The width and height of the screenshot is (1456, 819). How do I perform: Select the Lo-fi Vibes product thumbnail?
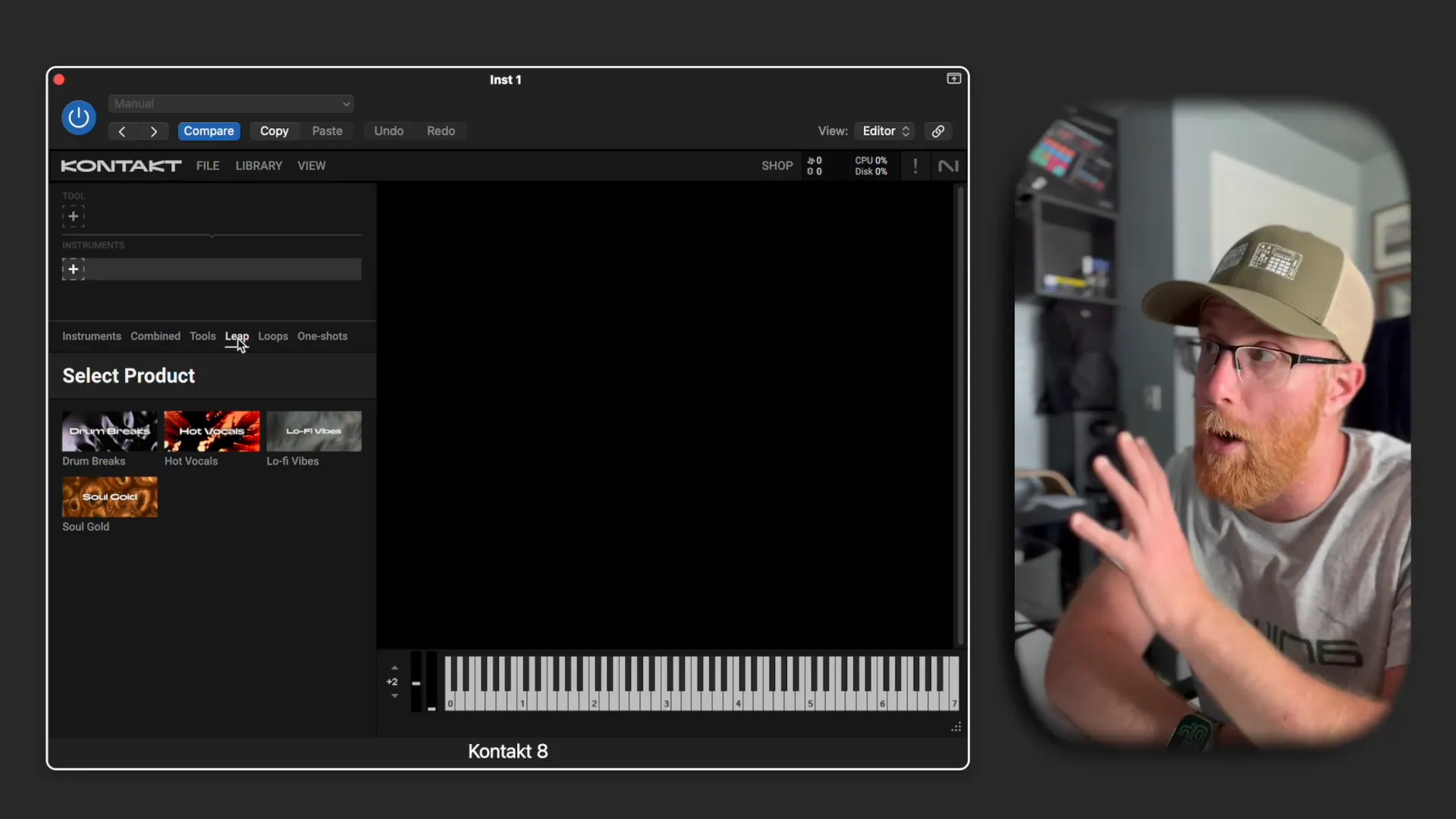click(x=314, y=431)
